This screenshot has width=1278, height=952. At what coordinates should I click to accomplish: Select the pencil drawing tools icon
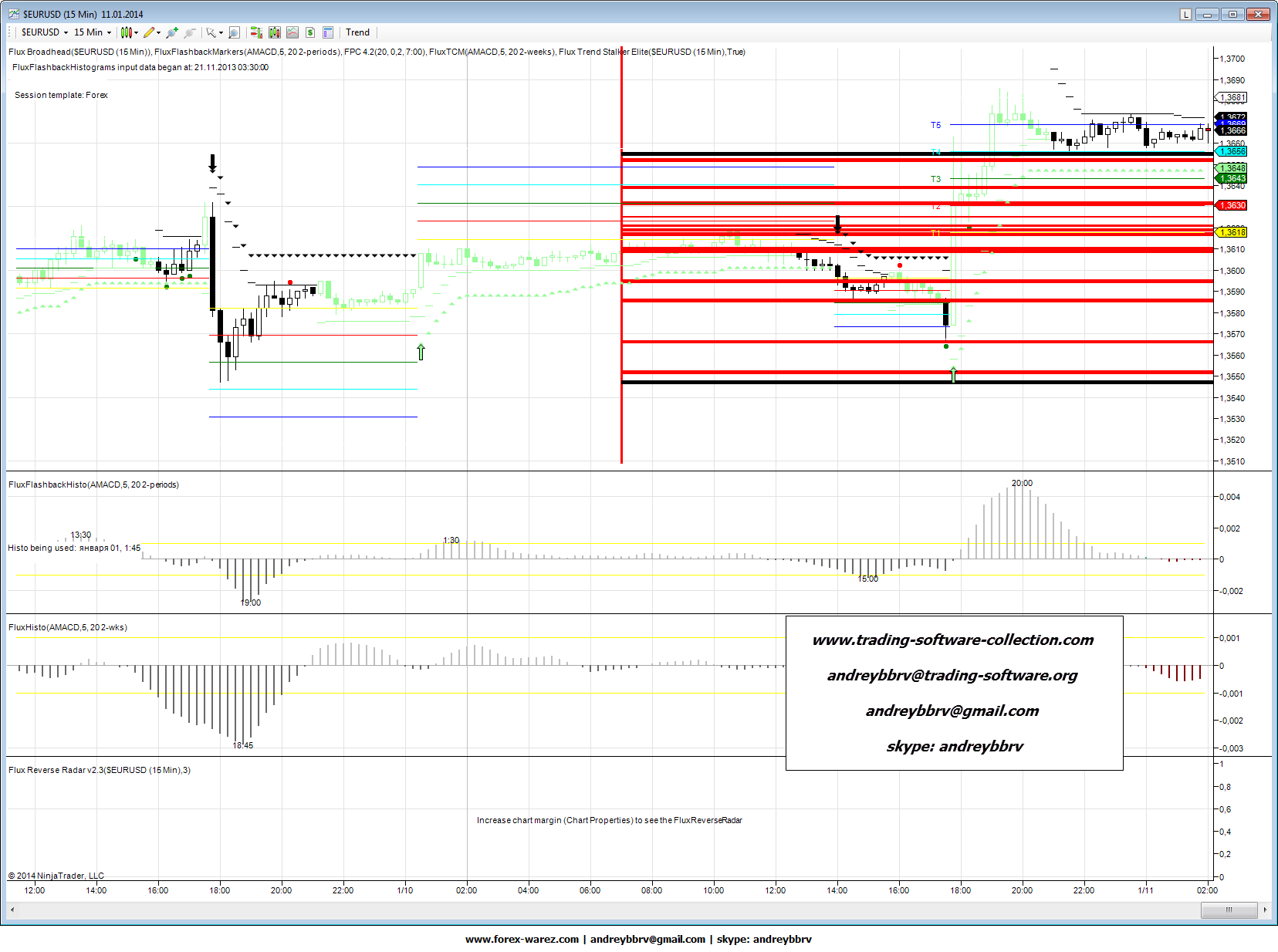[150, 32]
